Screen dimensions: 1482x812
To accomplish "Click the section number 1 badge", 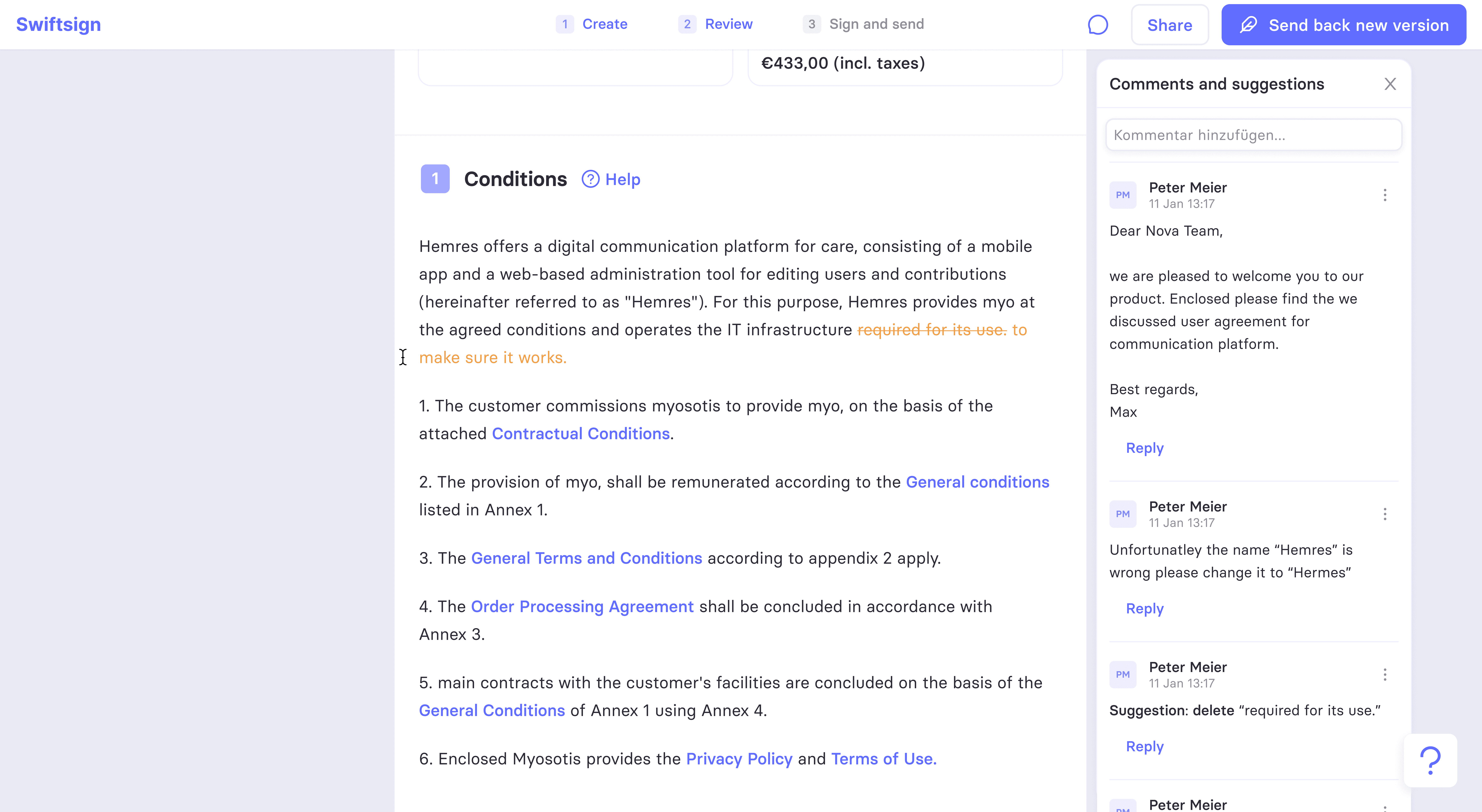I will pos(435,179).
